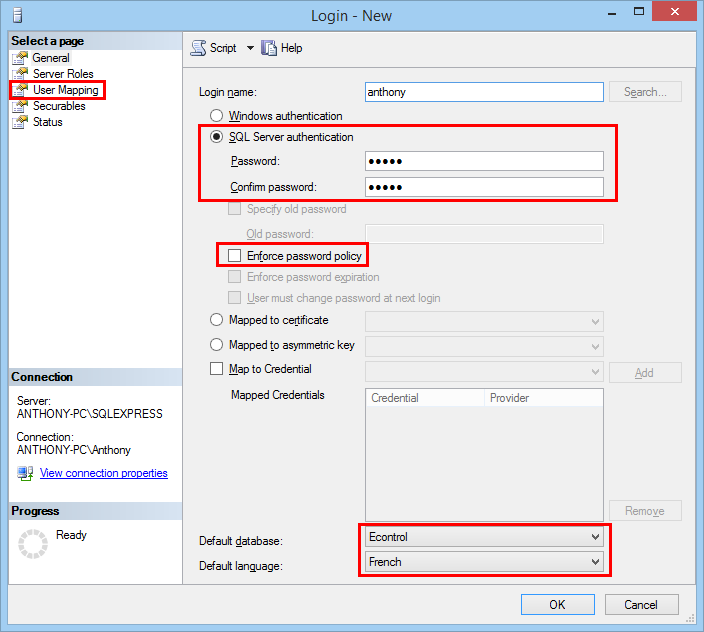The image size is (704, 632).
Task: Open the Default database dropdown
Action: tap(595, 537)
